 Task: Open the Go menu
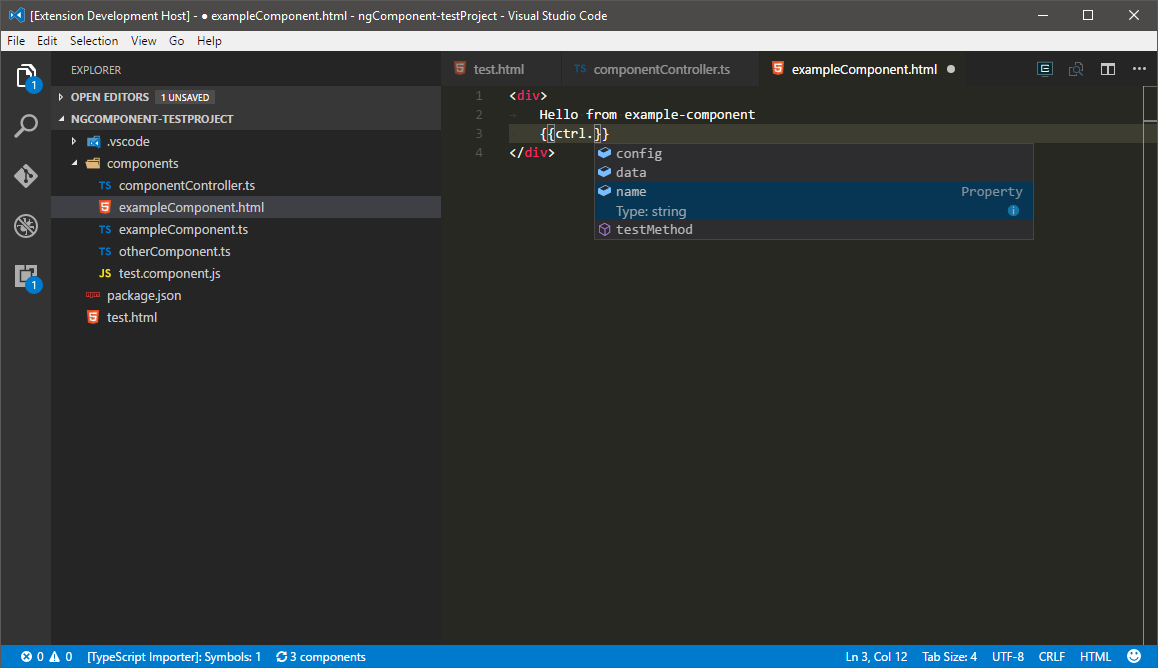pyautogui.click(x=177, y=41)
